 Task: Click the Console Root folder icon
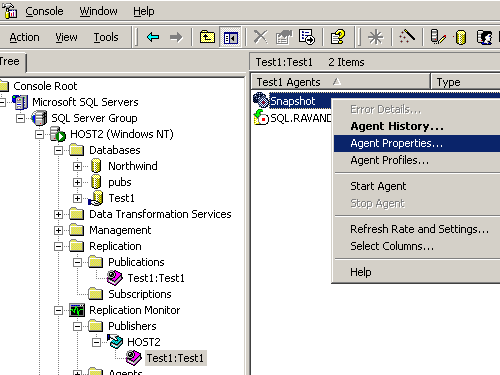(x=4, y=86)
